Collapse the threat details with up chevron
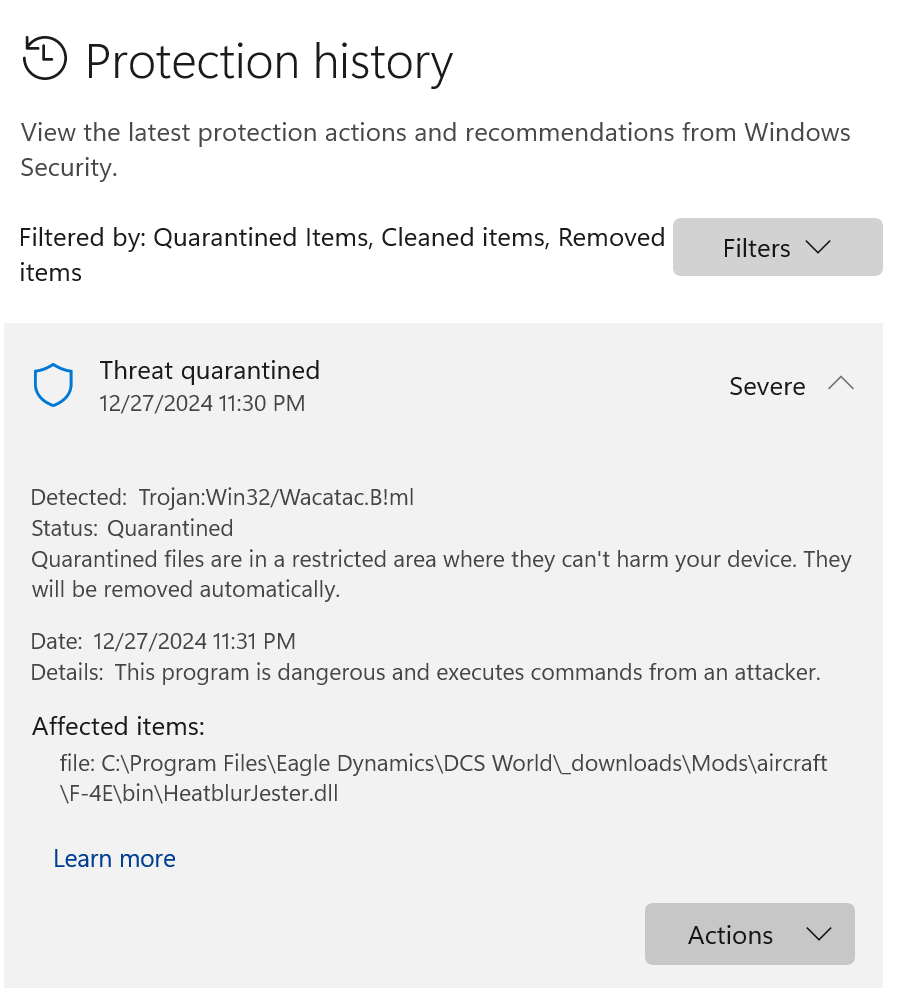This screenshot has height=988, width=901. point(841,383)
